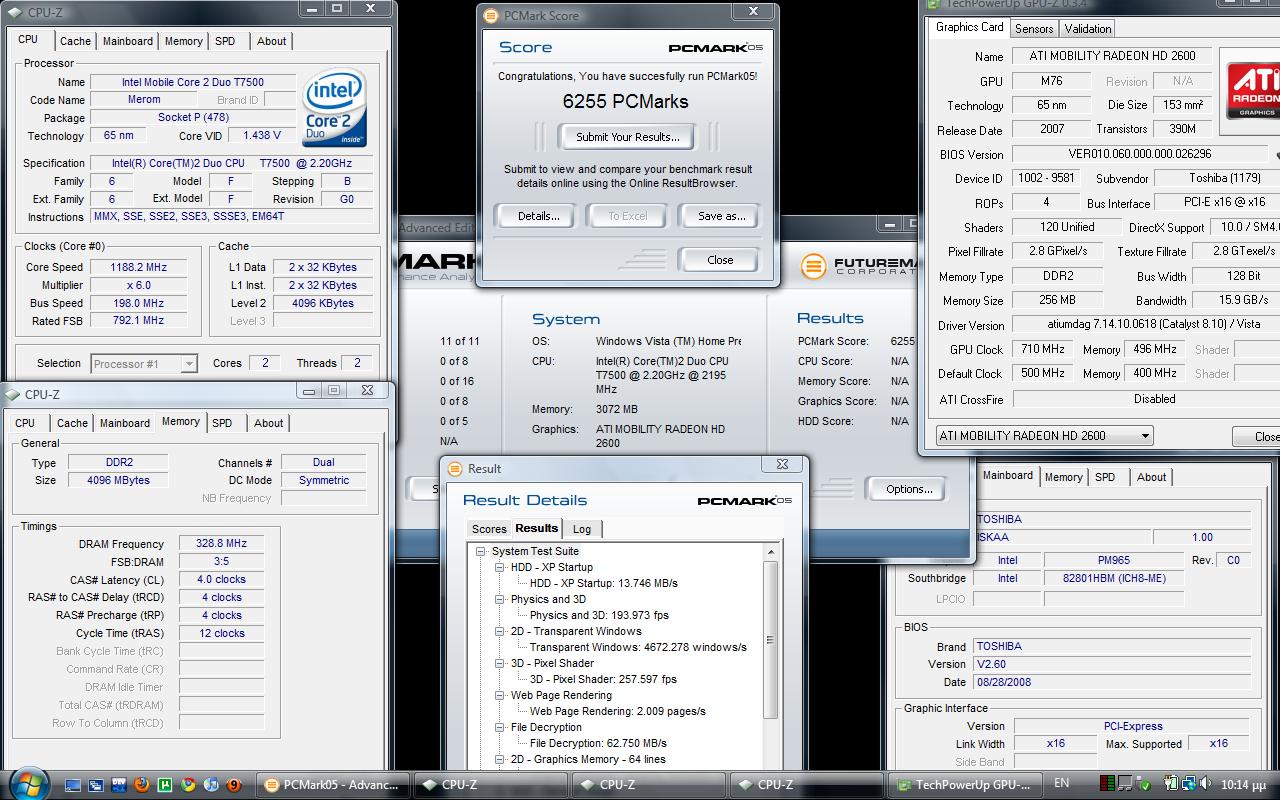Switch to the Cache tab in top CPU-Z
Viewport: 1280px width, 800px height.
tap(75, 41)
